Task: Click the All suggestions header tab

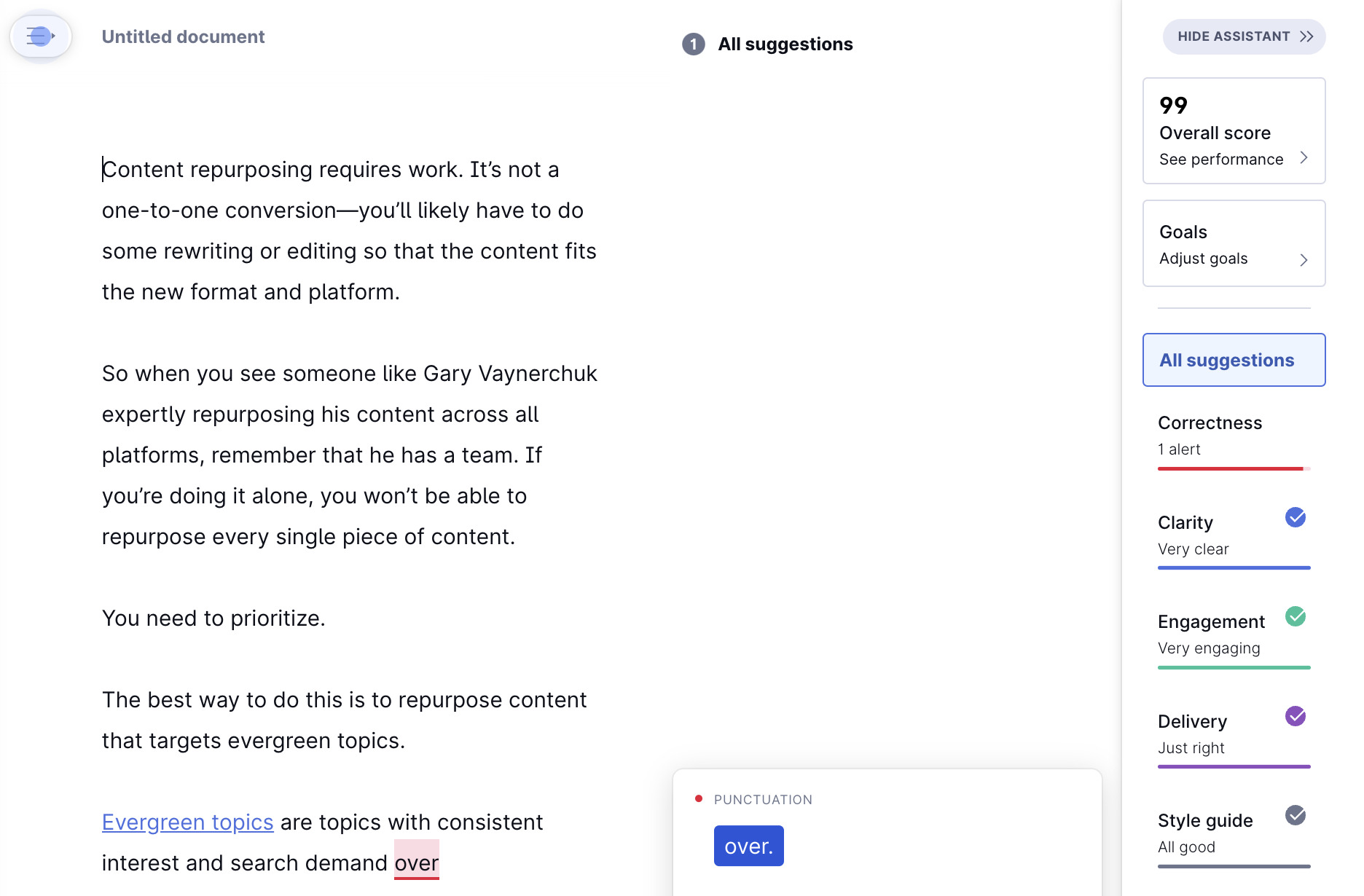Action: point(785,44)
